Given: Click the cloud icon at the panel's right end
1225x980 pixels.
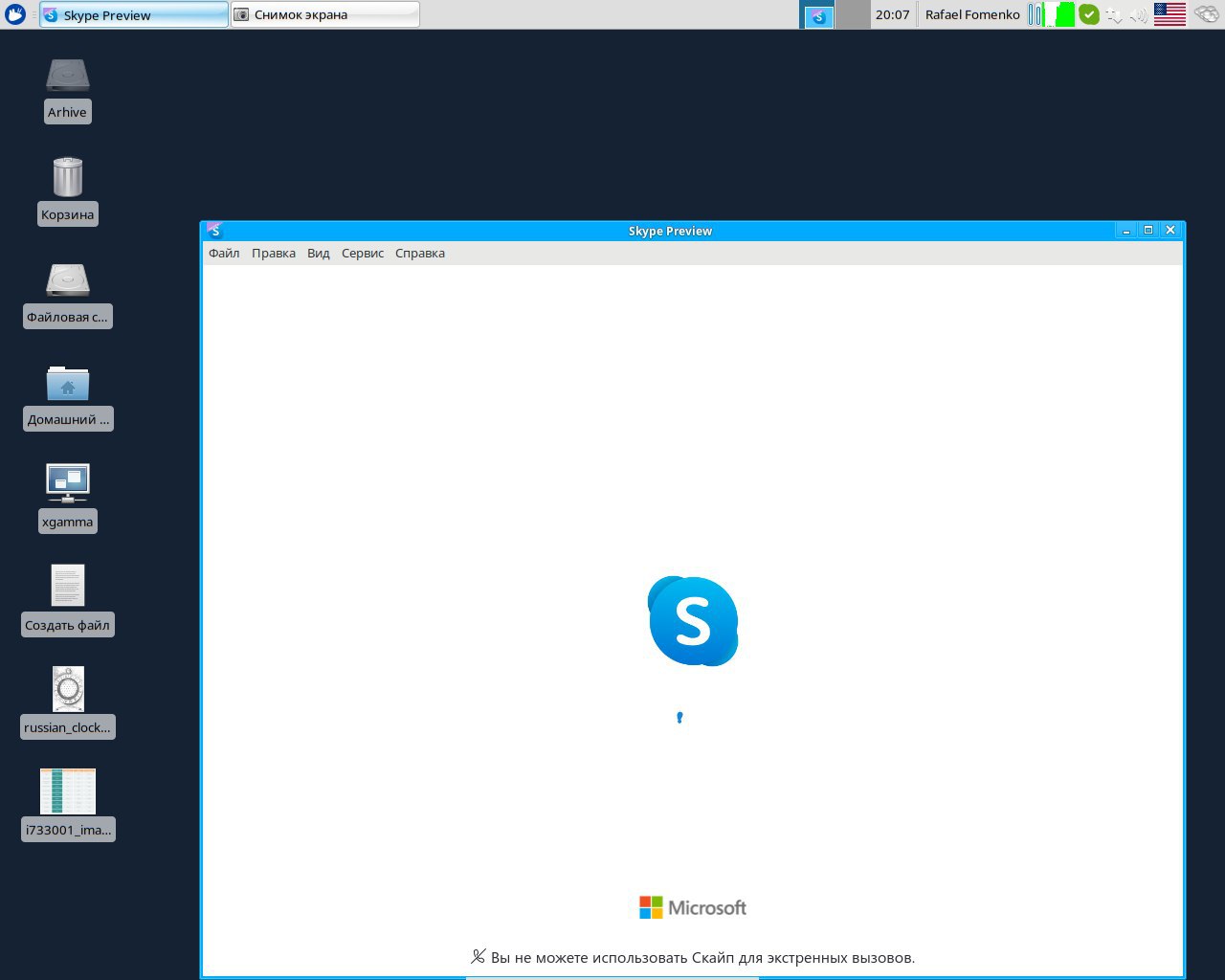Looking at the screenshot, I should click(x=1207, y=14).
